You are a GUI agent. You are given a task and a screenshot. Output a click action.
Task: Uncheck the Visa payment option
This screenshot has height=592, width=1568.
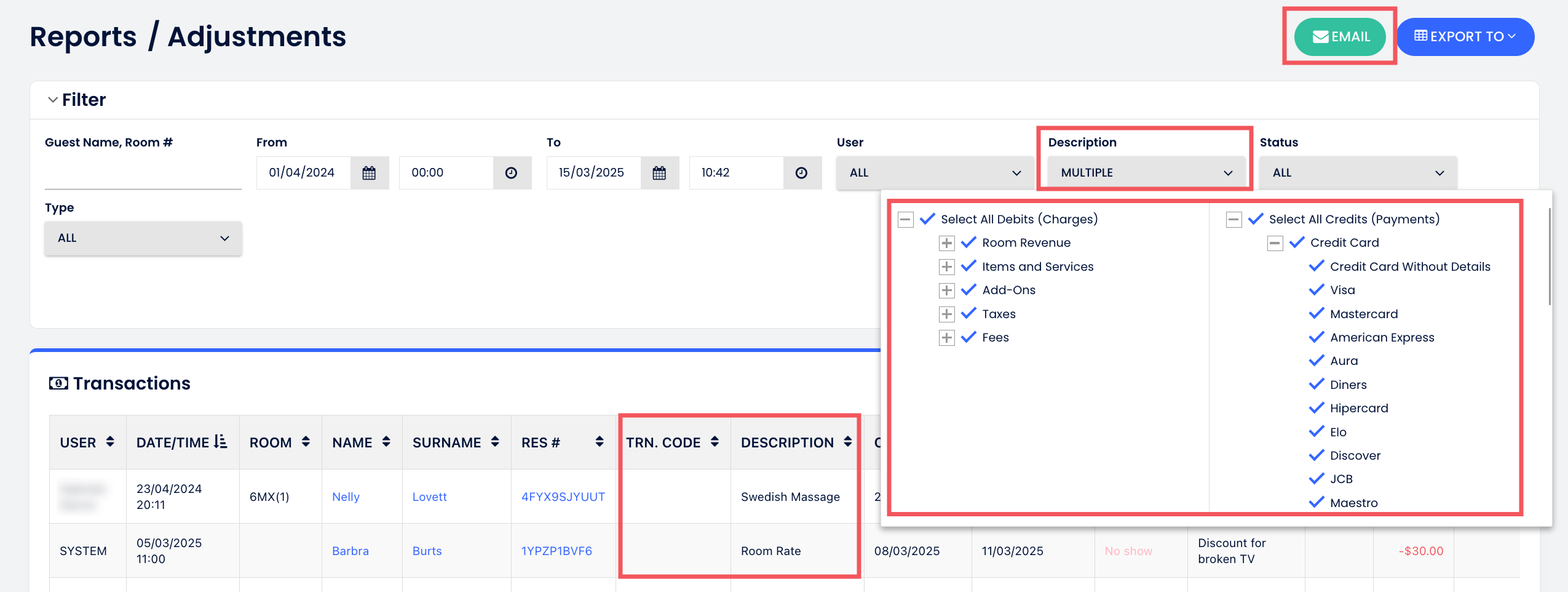pyautogui.click(x=1317, y=290)
